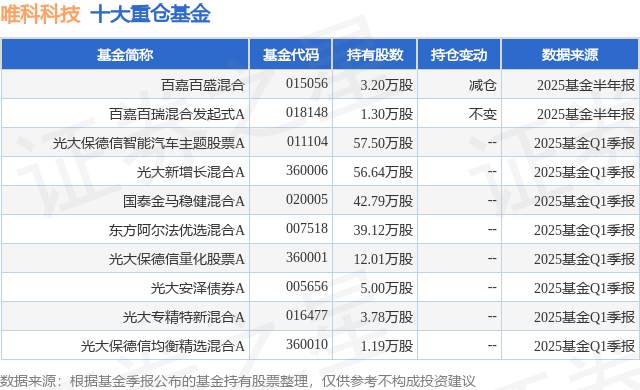The width and height of the screenshot is (640, 390).
Task: Open 国泰金马稳健混合A fund
Action: pyautogui.click(x=184, y=201)
